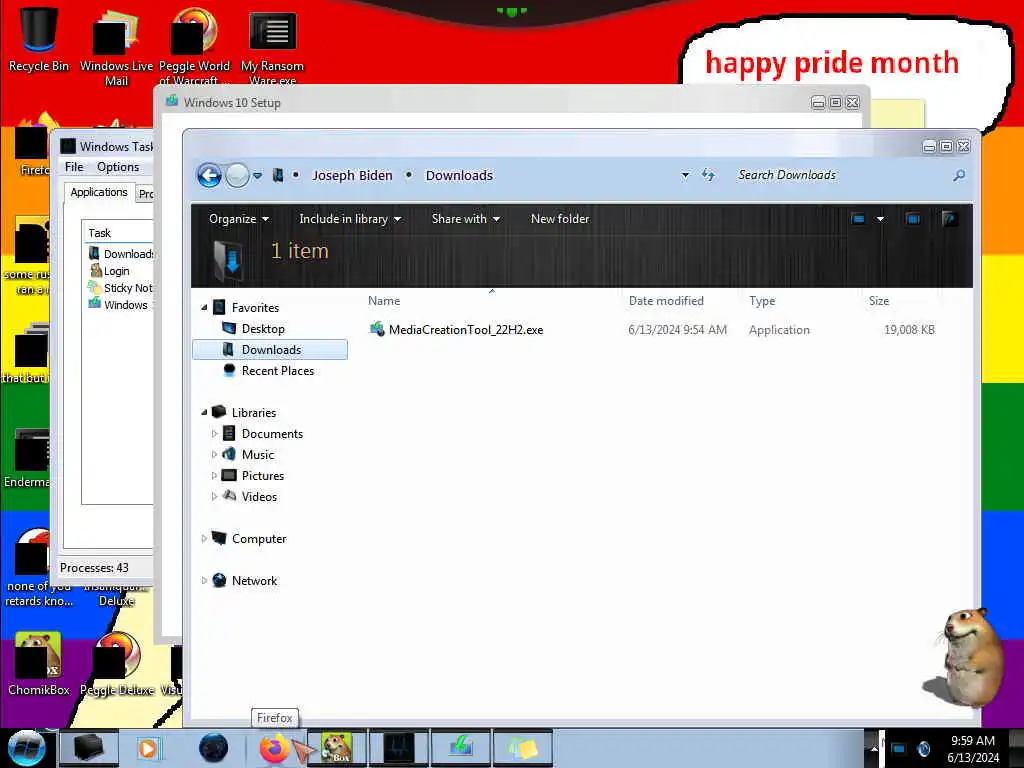1024x768 pixels.
Task: Toggle the preview pane icon
Action: pos(913,219)
